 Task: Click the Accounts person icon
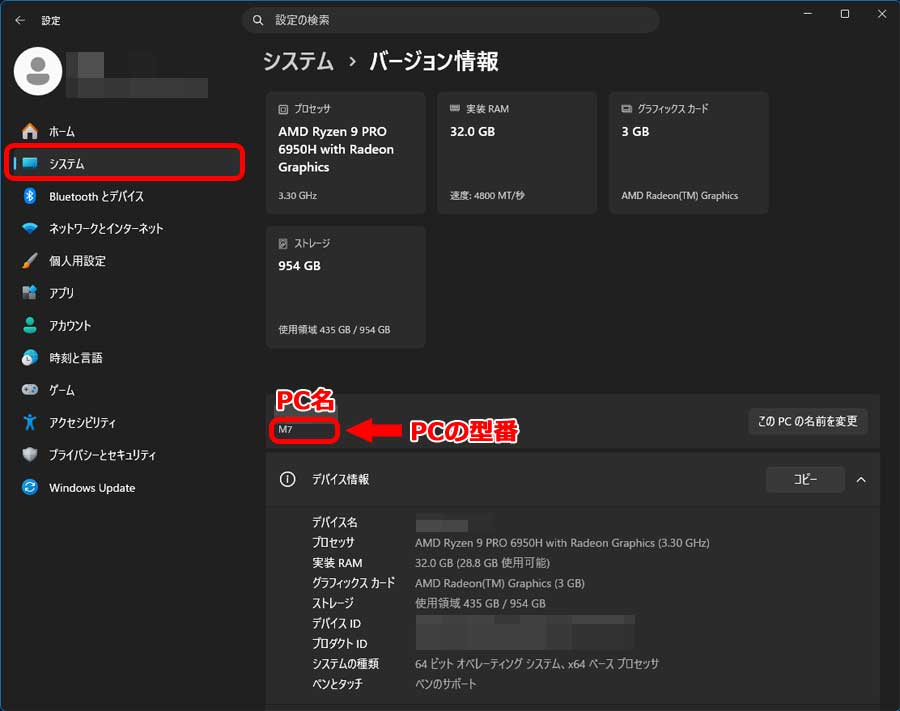pyautogui.click(x=30, y=325)
